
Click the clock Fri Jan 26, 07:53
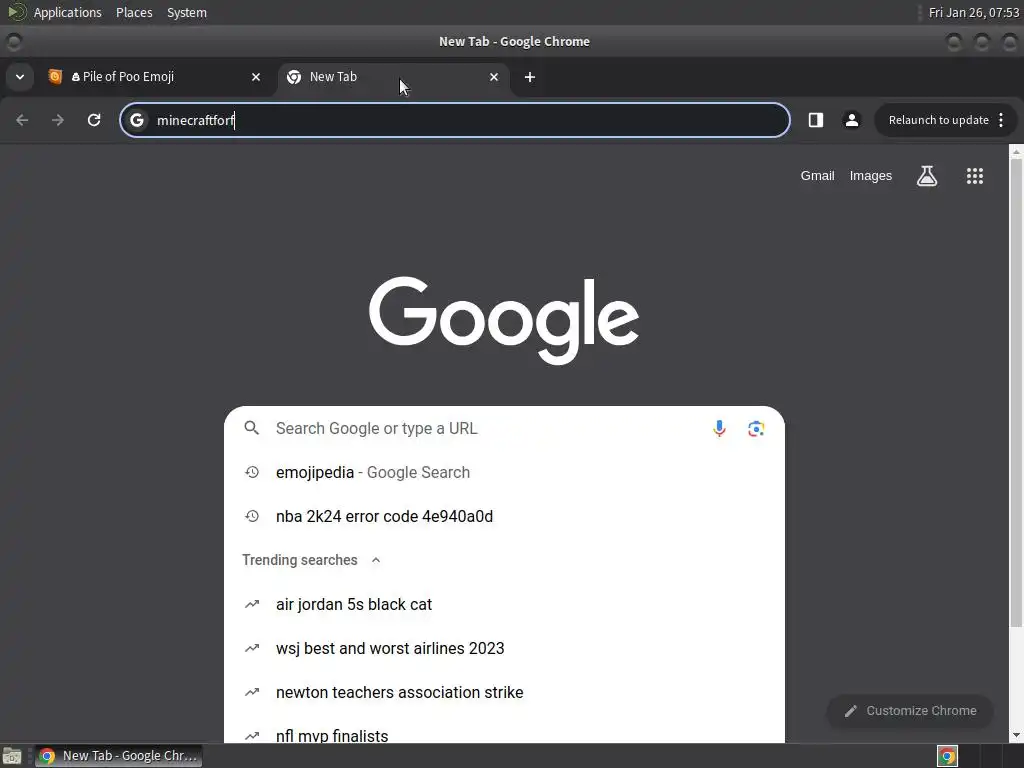tap(973, 12)
